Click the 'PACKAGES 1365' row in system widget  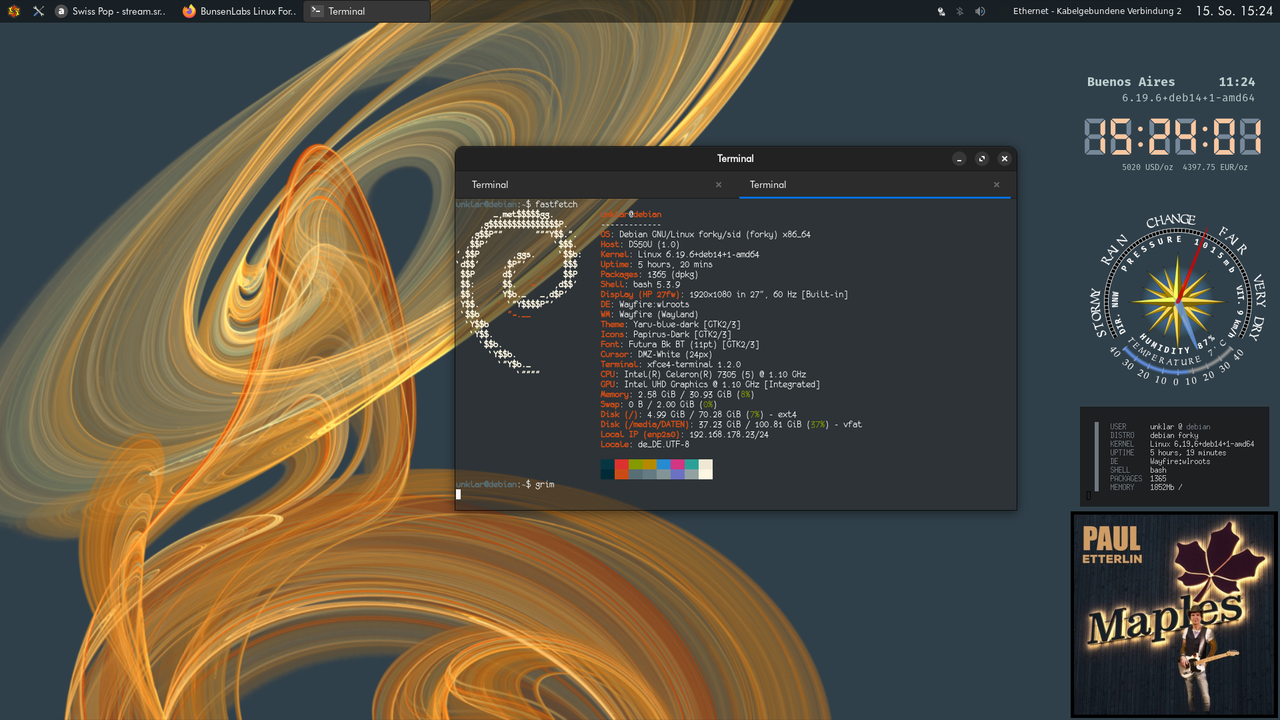[1138, 479]
